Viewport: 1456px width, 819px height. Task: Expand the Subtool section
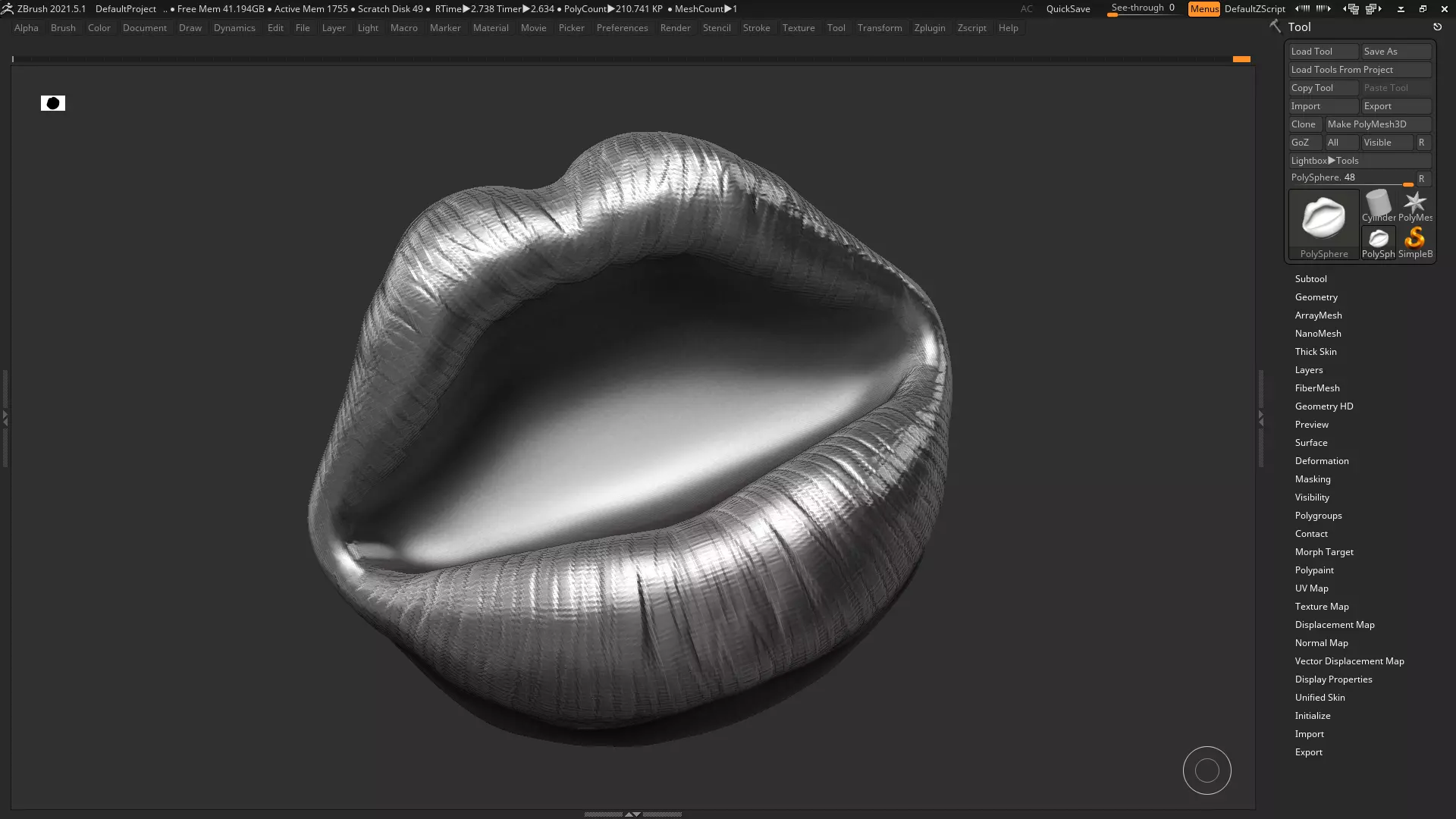[x=1310, y=279]
